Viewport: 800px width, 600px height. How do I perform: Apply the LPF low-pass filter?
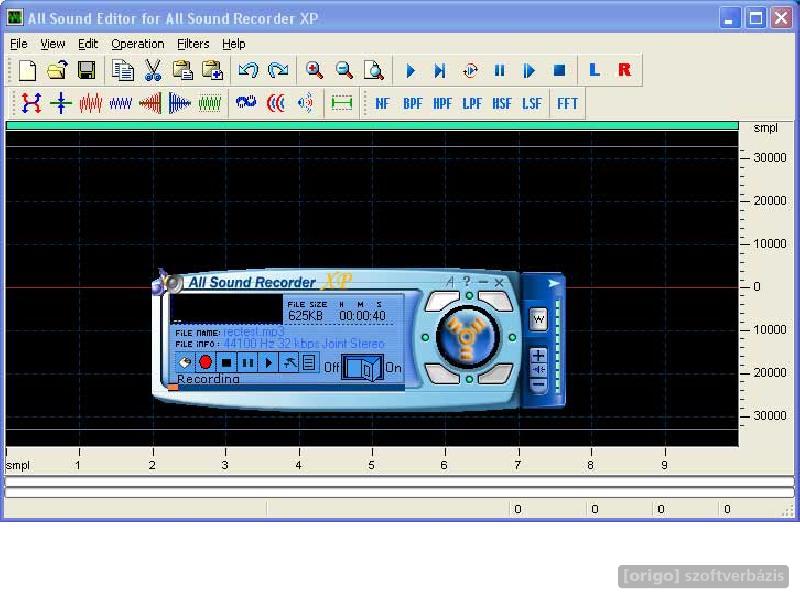[472, 104]
